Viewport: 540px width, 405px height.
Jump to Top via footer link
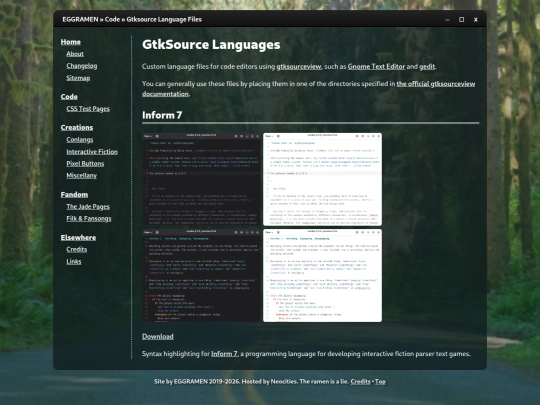(380, 382)
